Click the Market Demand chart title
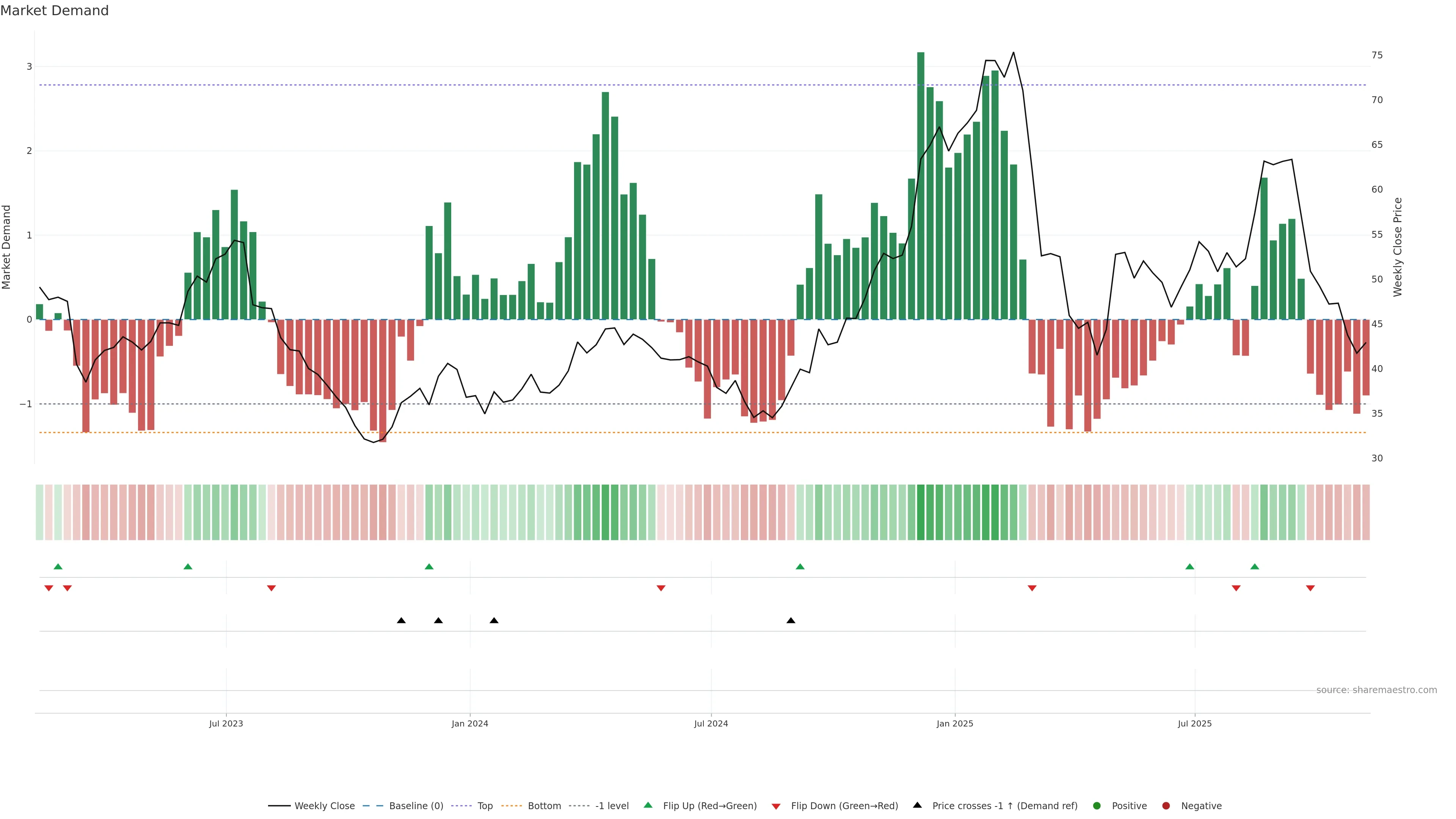 click(54, 11)
